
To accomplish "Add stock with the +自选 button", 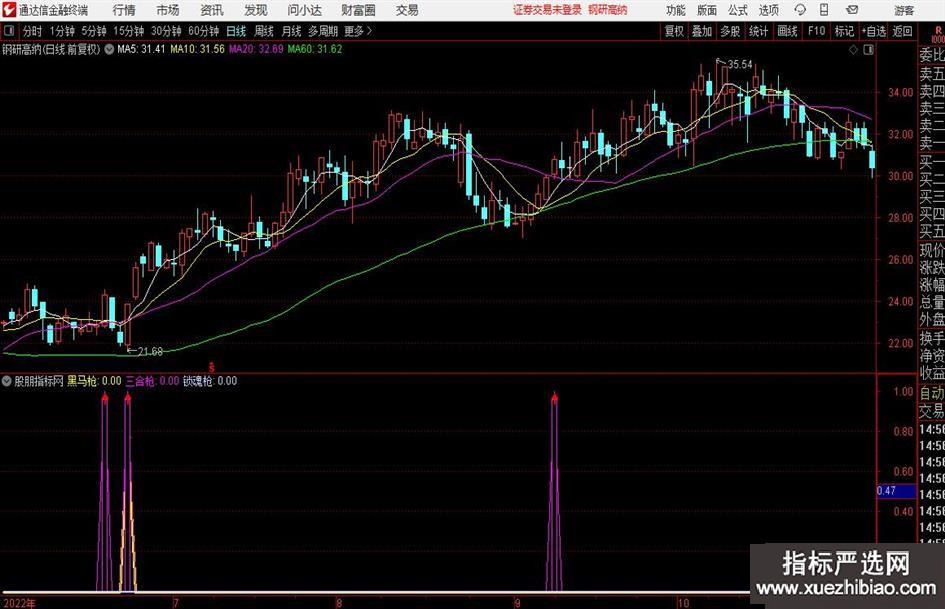I will [873, 31].
